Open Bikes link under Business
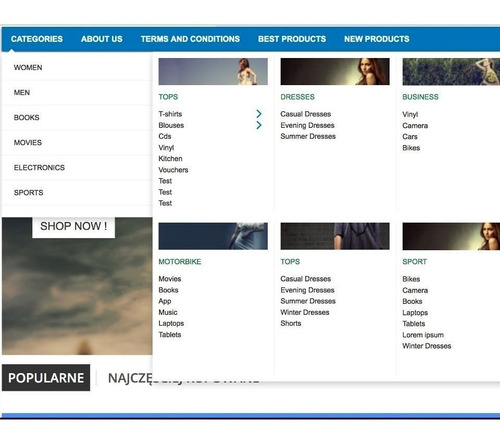This screenshot has height=440, width=500. [x=411, y=148]
